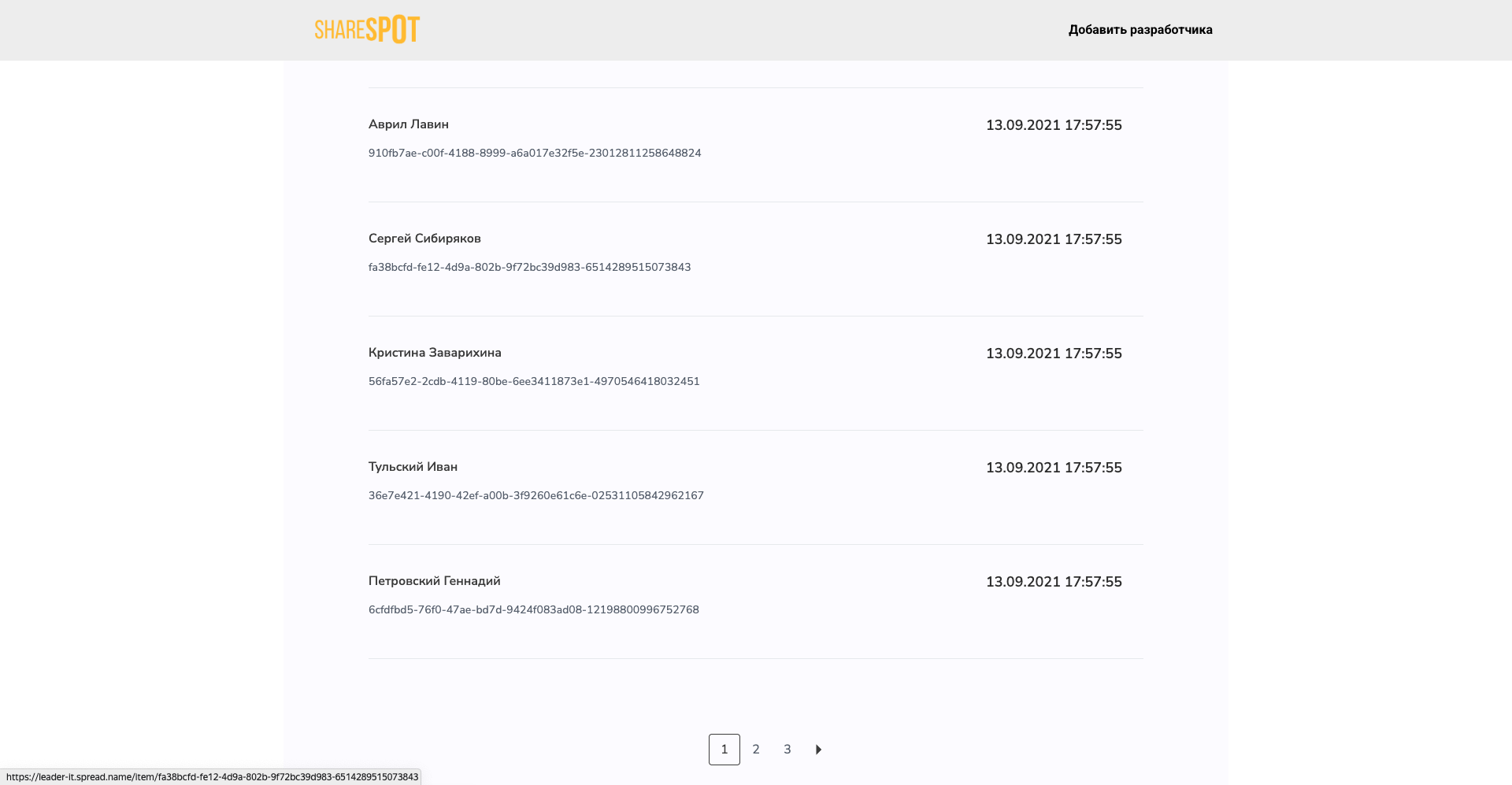Open Аврил Лавин entry
The width and height of the screenshot is (1512, 785).
409,124
